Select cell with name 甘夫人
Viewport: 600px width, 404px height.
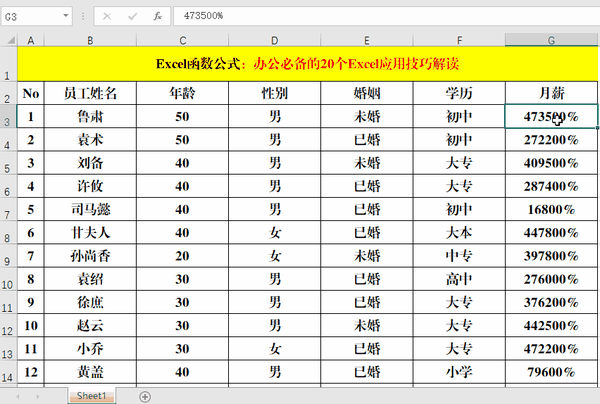click(90, 233)
